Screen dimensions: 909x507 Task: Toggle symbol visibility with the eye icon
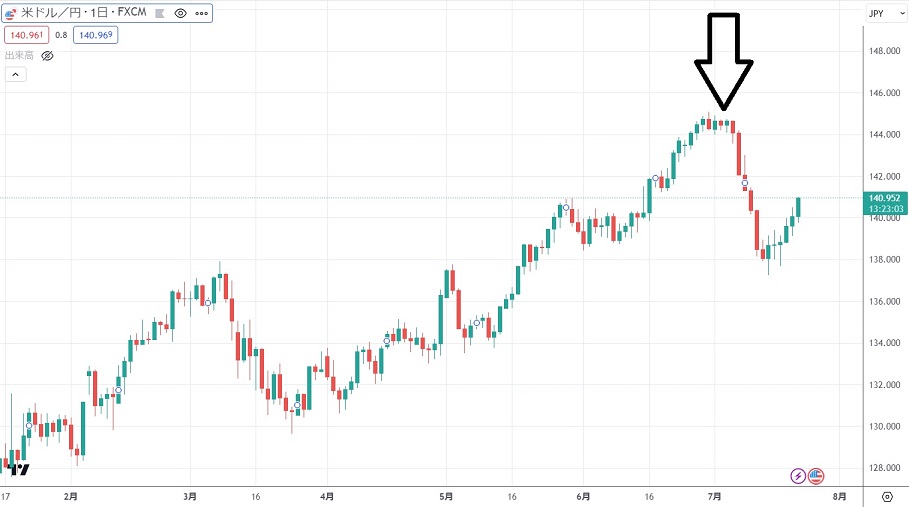pyautogui.click(x=180, y=14)
